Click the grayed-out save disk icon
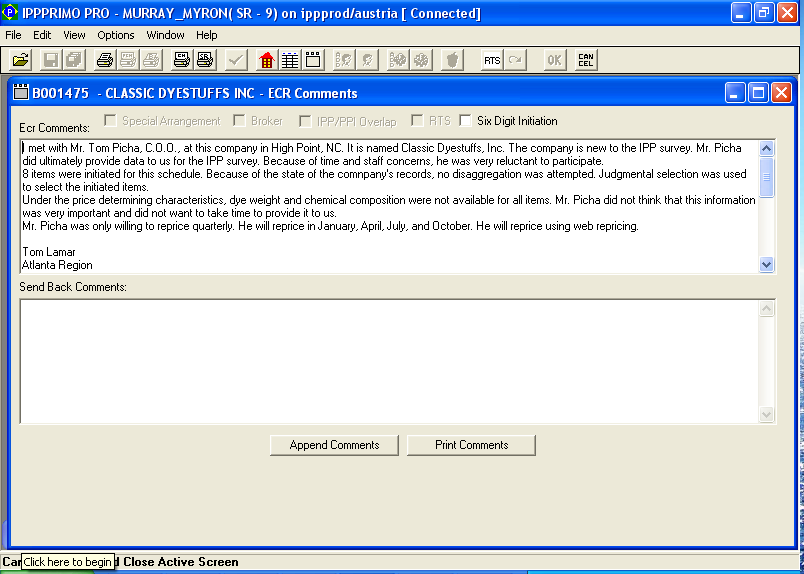804x574 pixels. click(50, 60)
